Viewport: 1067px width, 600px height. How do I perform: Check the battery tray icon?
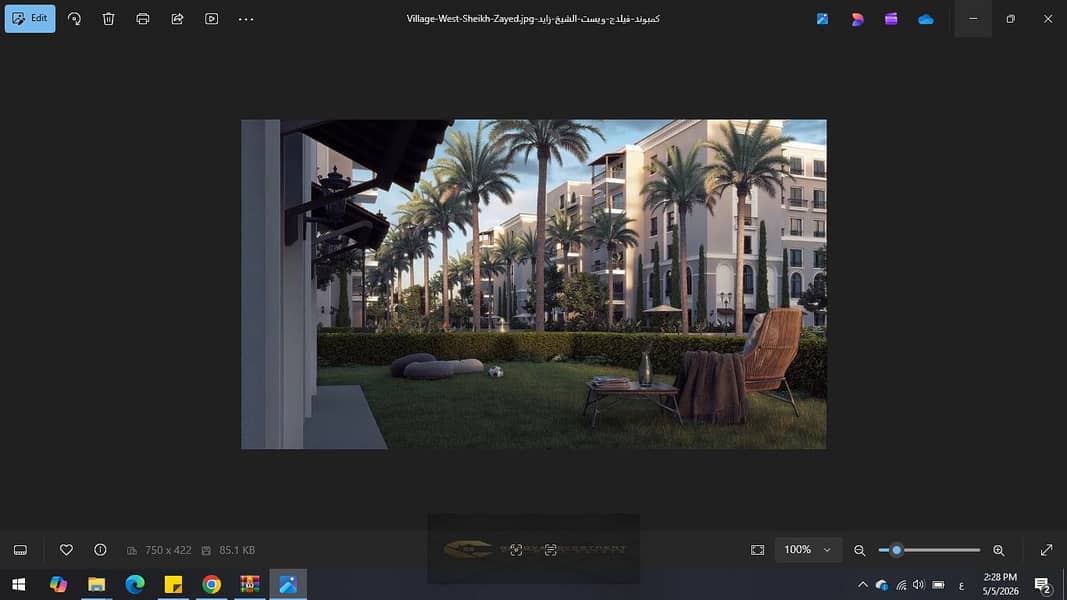[938, 584]
